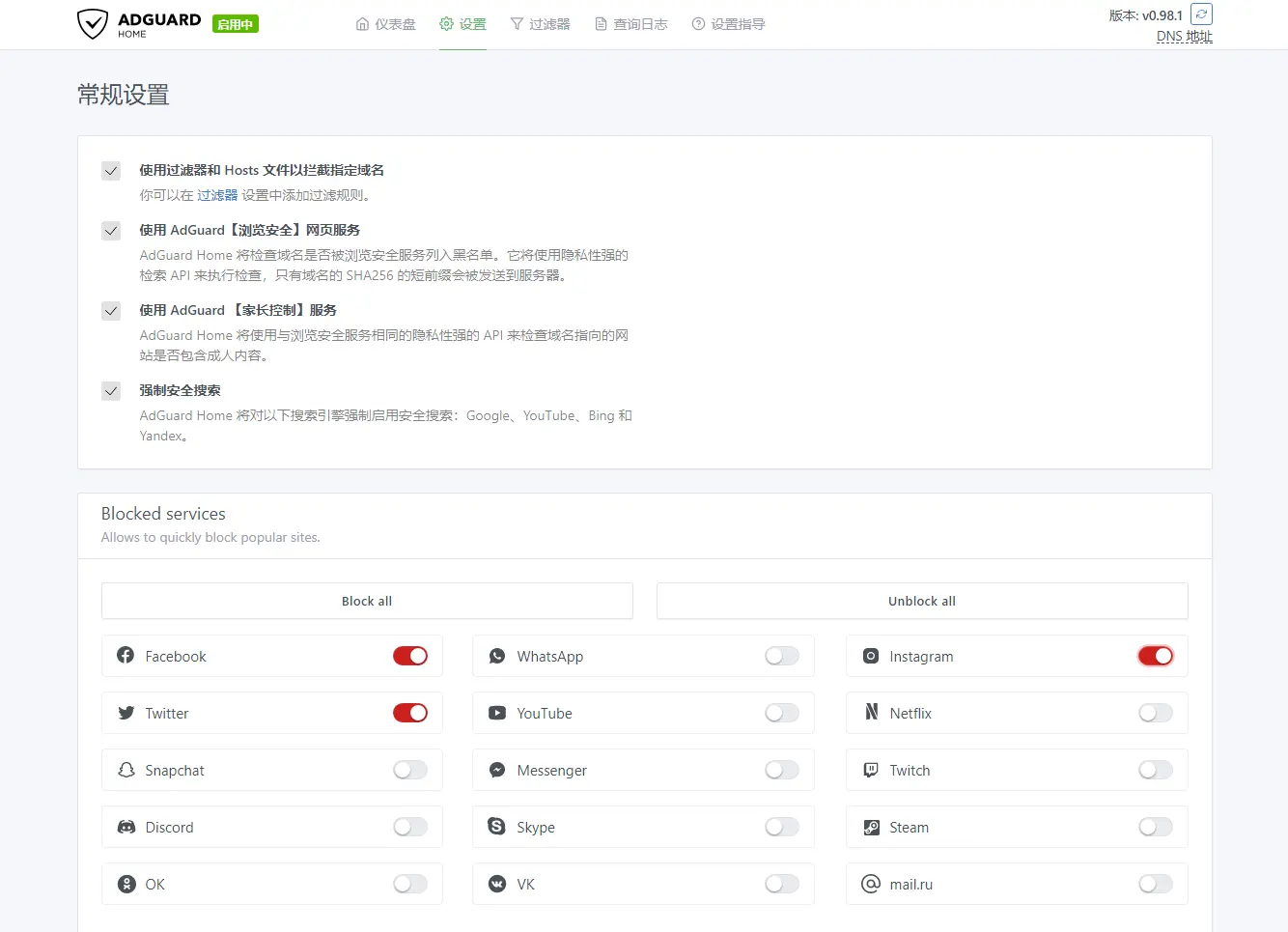Click the refresh update check icon
The width and height of the screenshot is (1288, 932).
[1201, 14]
